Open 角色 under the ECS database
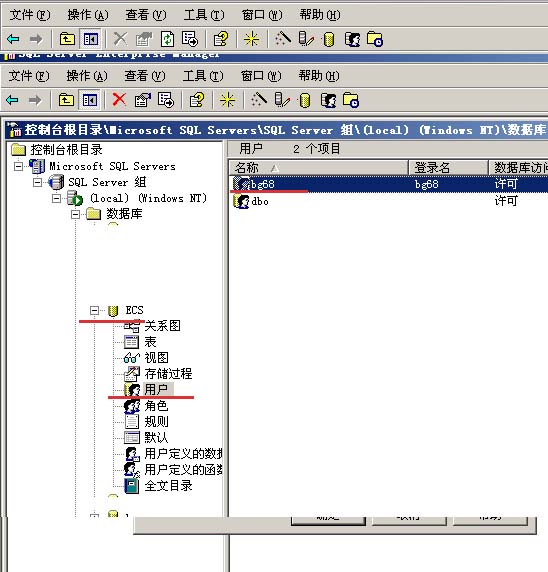Viewport: 548px width, 572px height. tap(157, 406)
